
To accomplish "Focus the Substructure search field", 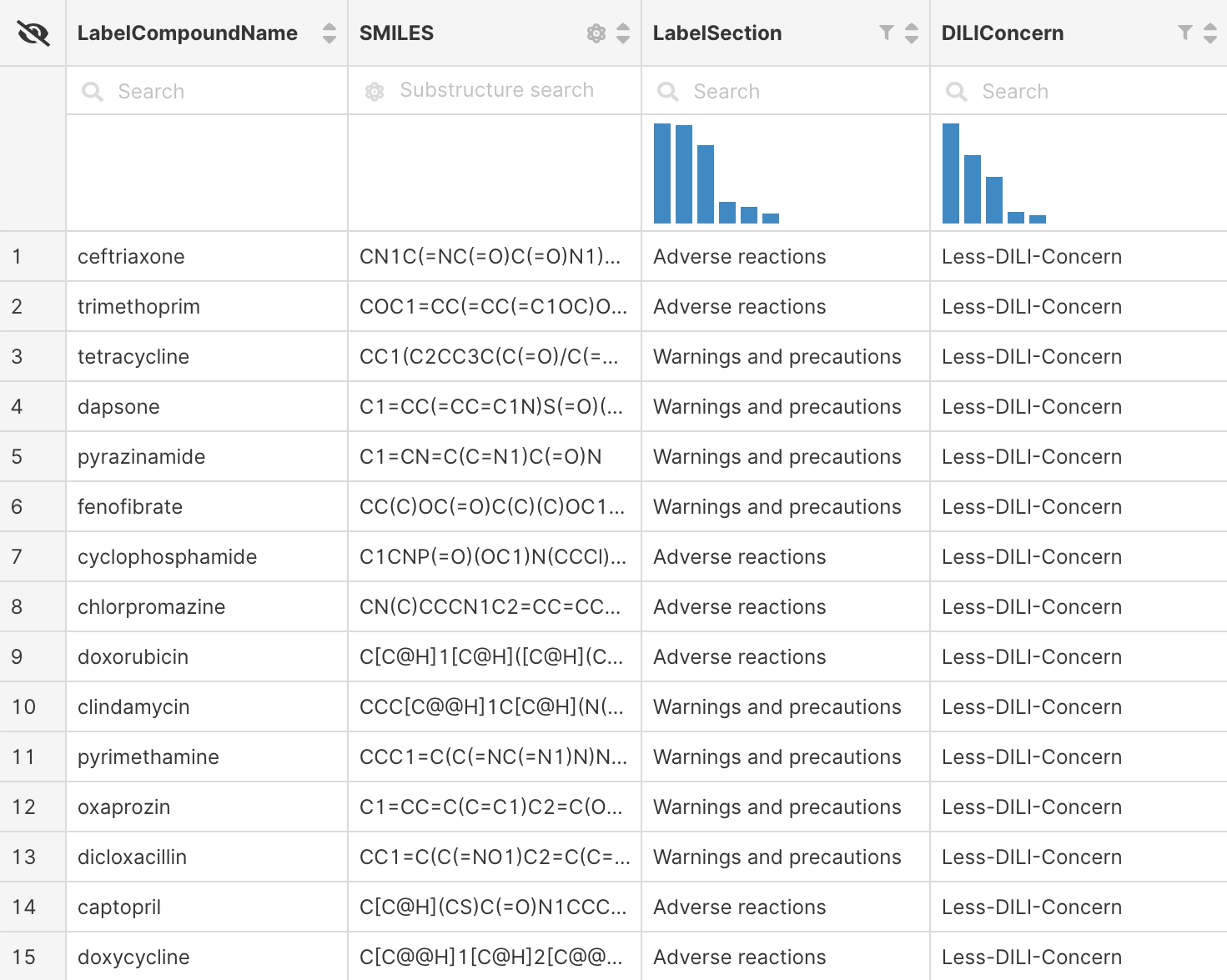I will coord(495,91).
